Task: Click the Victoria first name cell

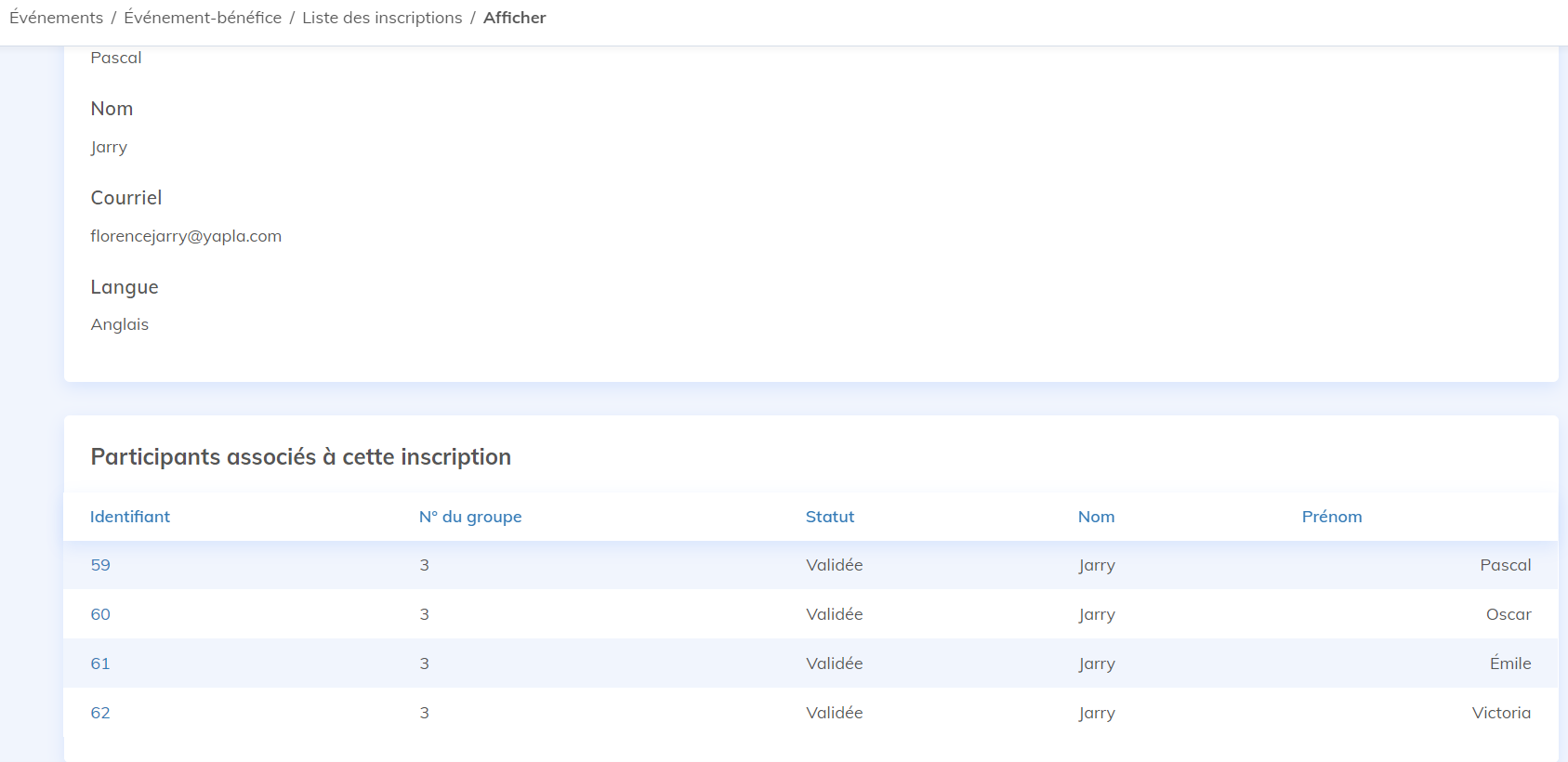Action: [1501, 713]
